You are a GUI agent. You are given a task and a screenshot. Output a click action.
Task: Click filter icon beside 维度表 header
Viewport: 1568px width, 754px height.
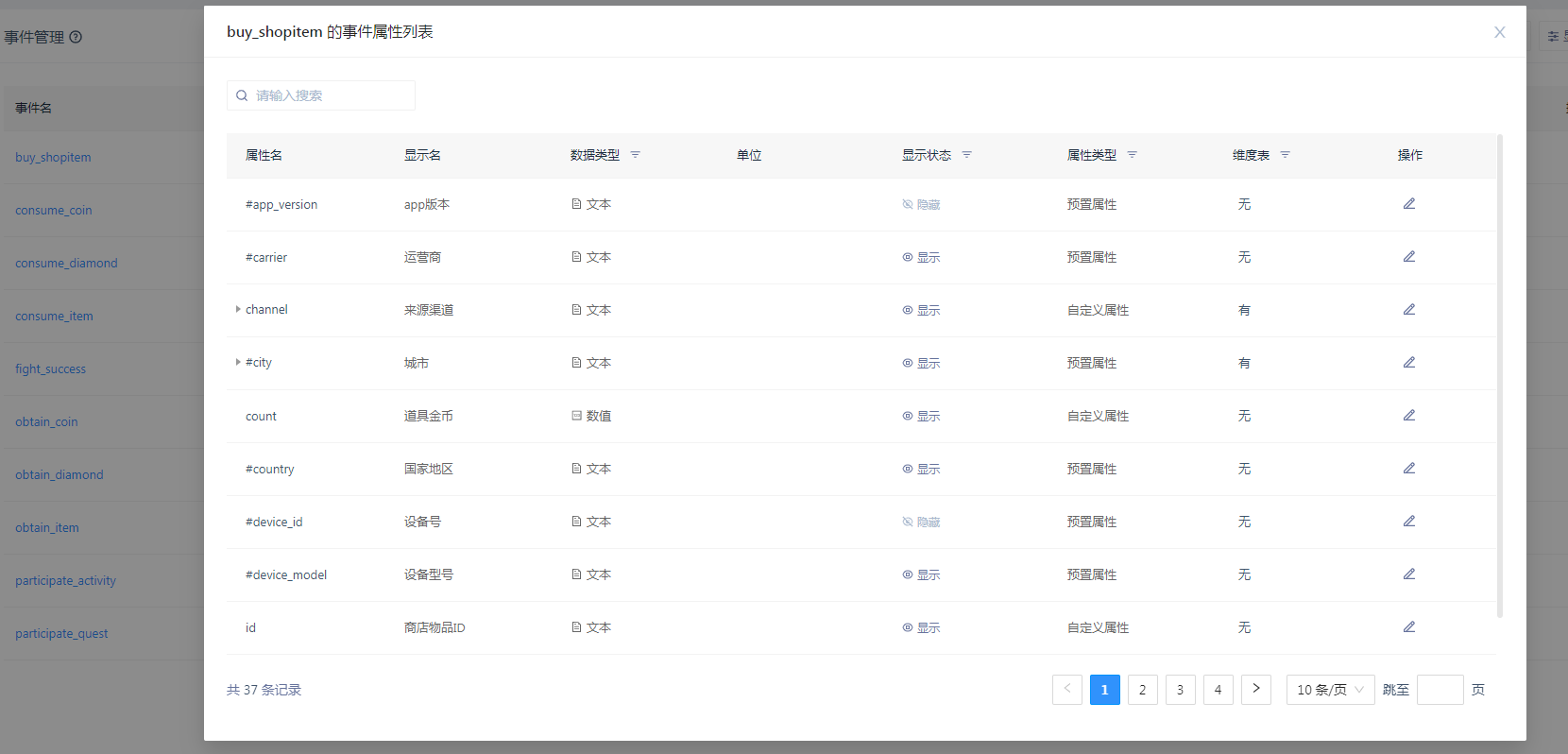click(x=1285, y=155)
